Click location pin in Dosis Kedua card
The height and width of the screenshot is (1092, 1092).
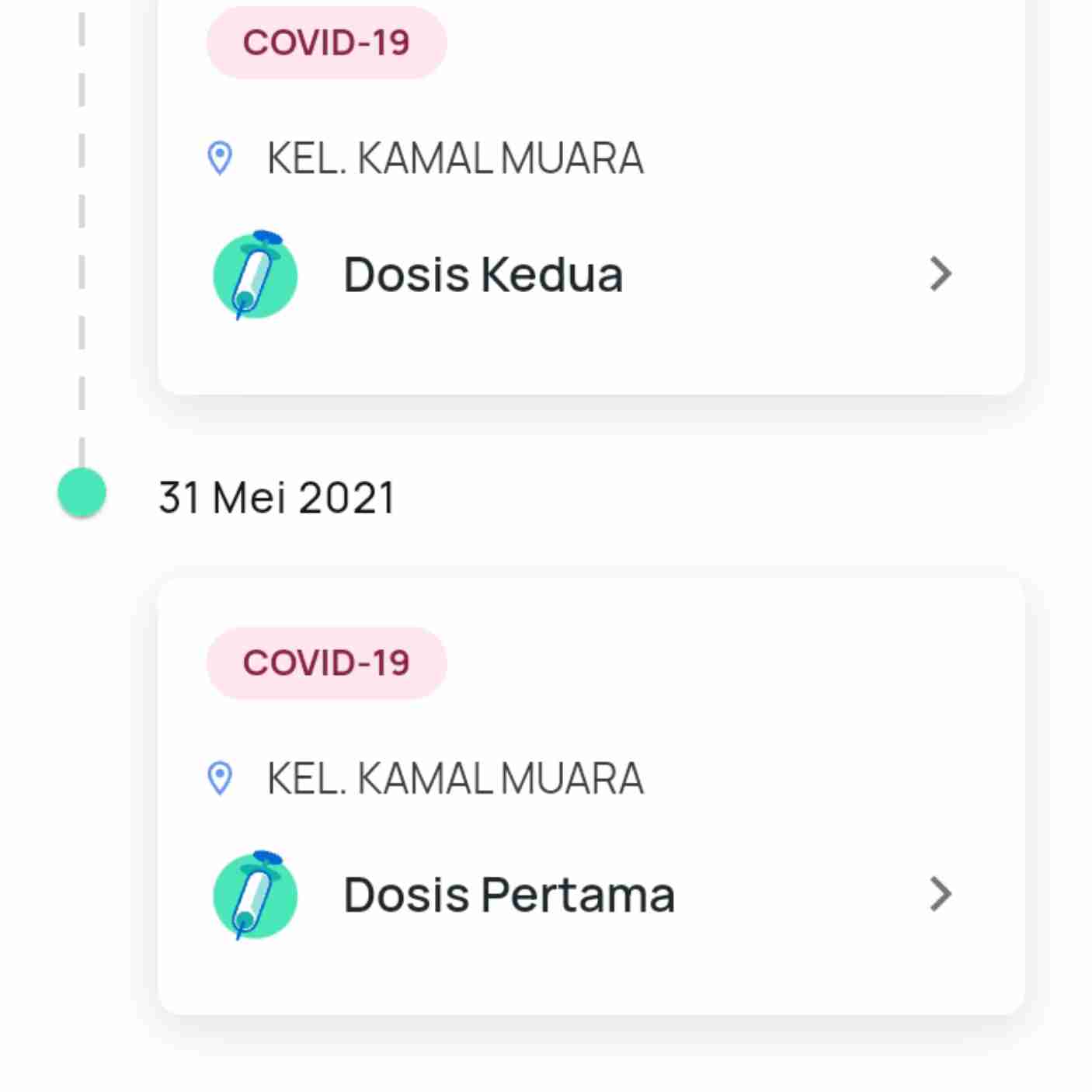(221, 158)
